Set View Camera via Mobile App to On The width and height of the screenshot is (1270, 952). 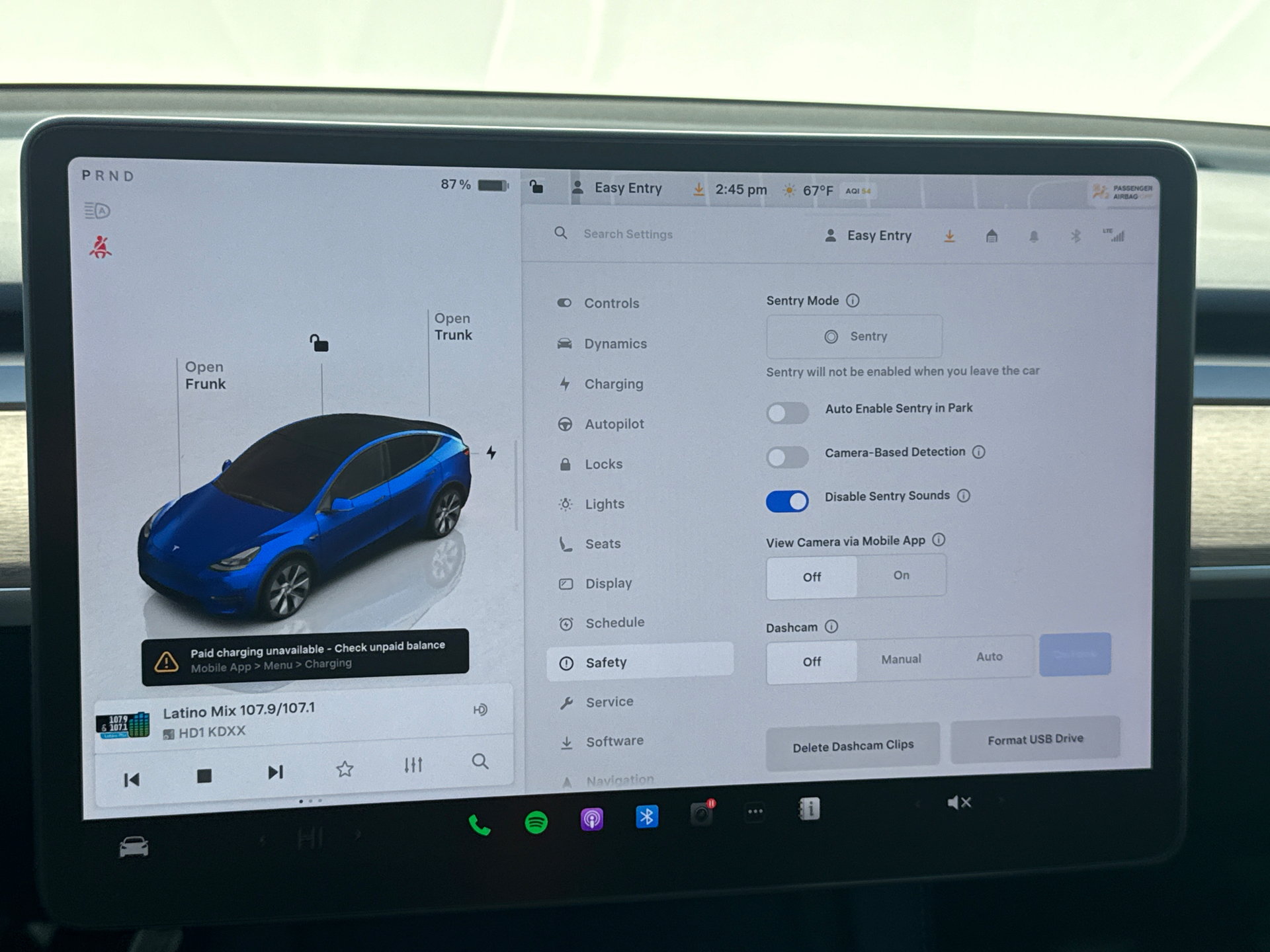[x=901, y=576]
